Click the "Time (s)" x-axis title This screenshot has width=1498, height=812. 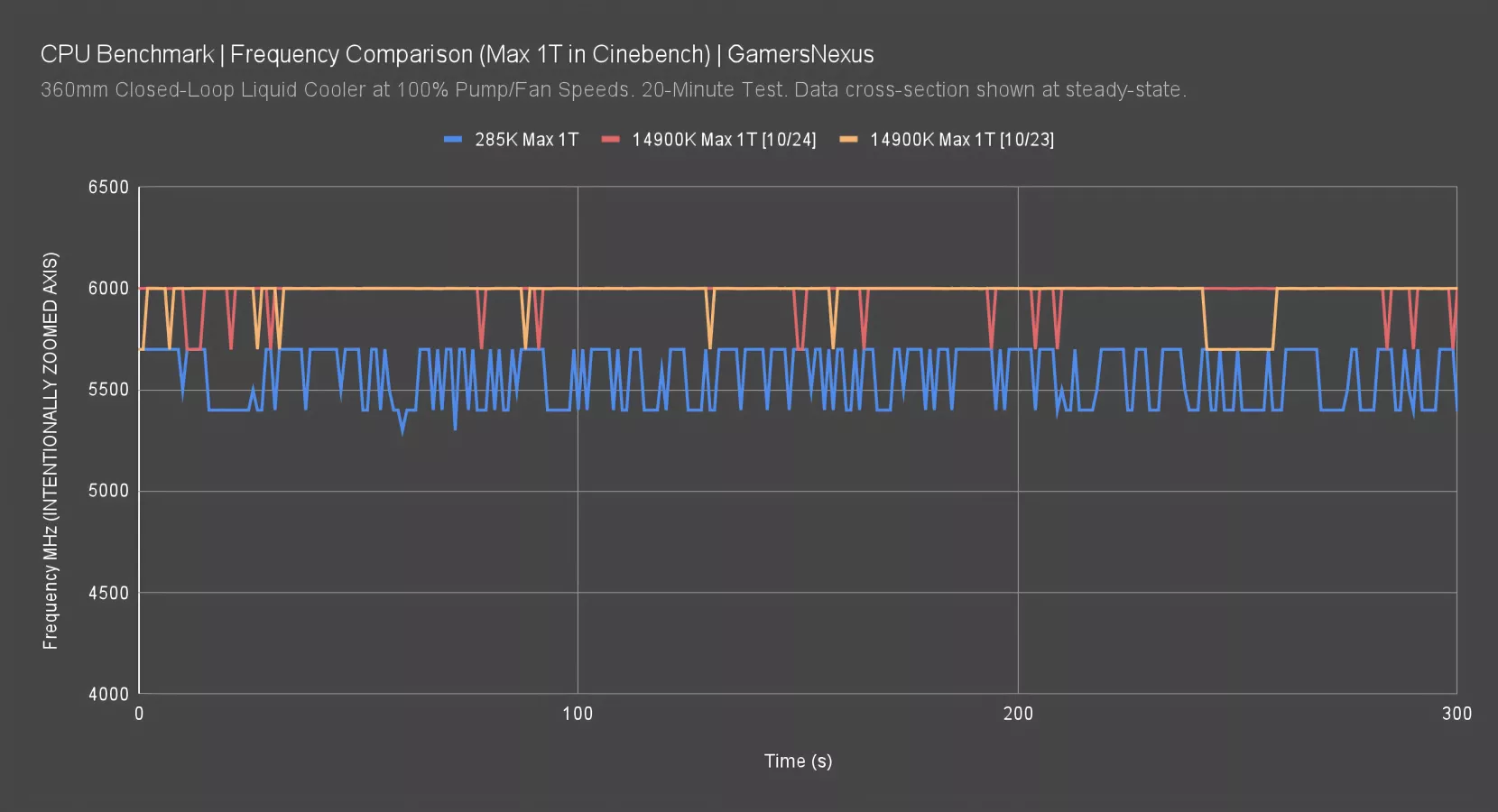pyautogui.click(x=798, y=761)
